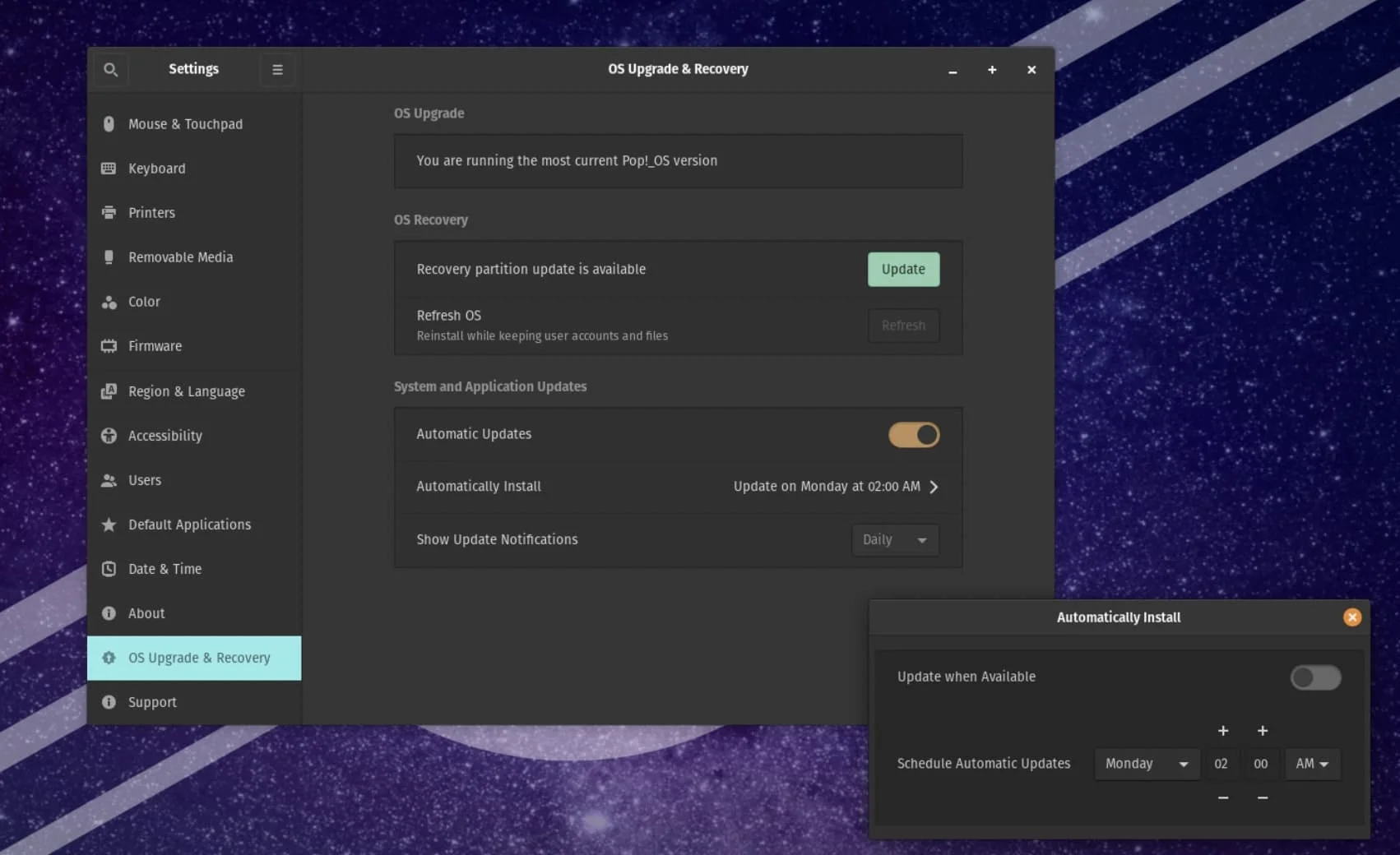Click the Color panel icon
Viewport: 1400px width, 855px height.
109,302
